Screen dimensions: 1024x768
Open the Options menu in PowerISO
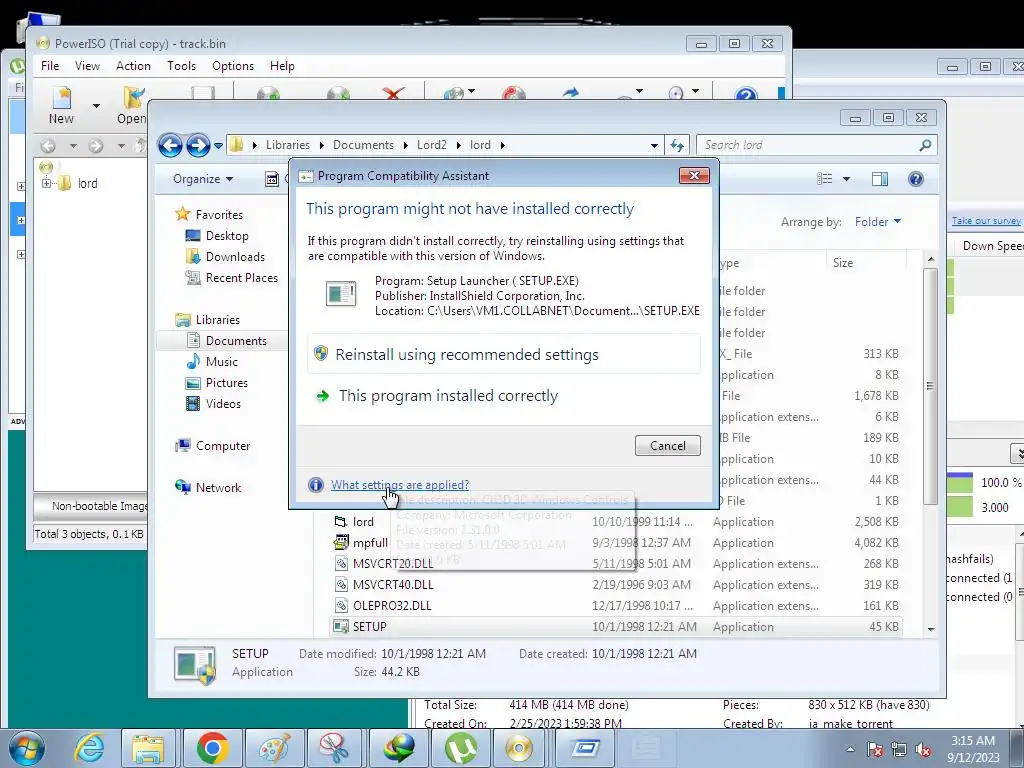point(232,66)
